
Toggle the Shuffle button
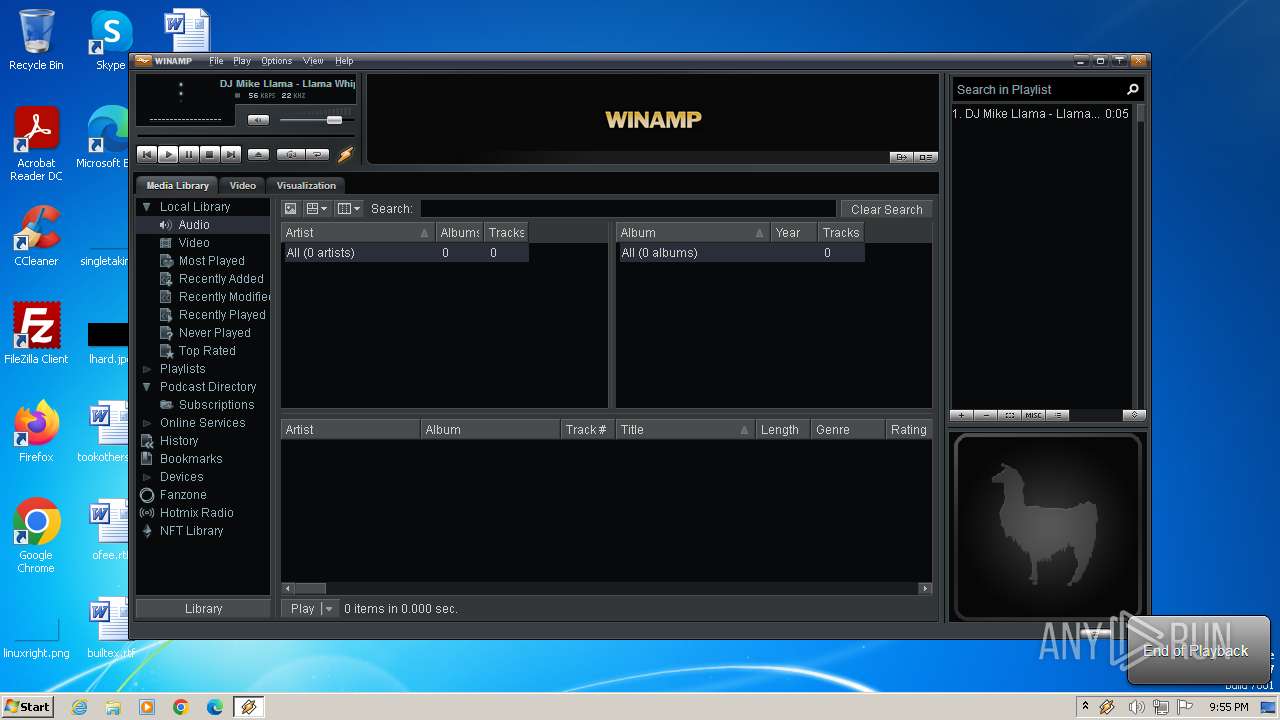pyautogui.click(x=290, y=155)
